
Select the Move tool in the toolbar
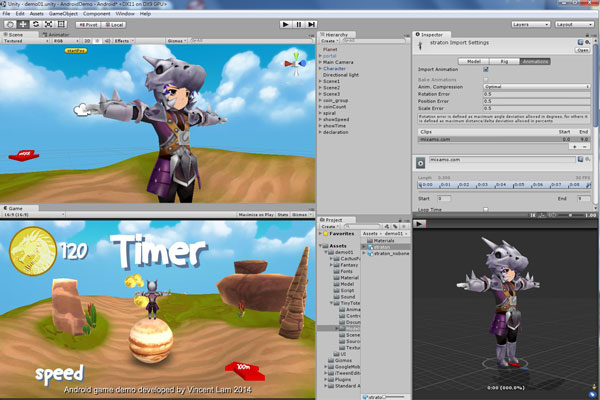[23, 24]
